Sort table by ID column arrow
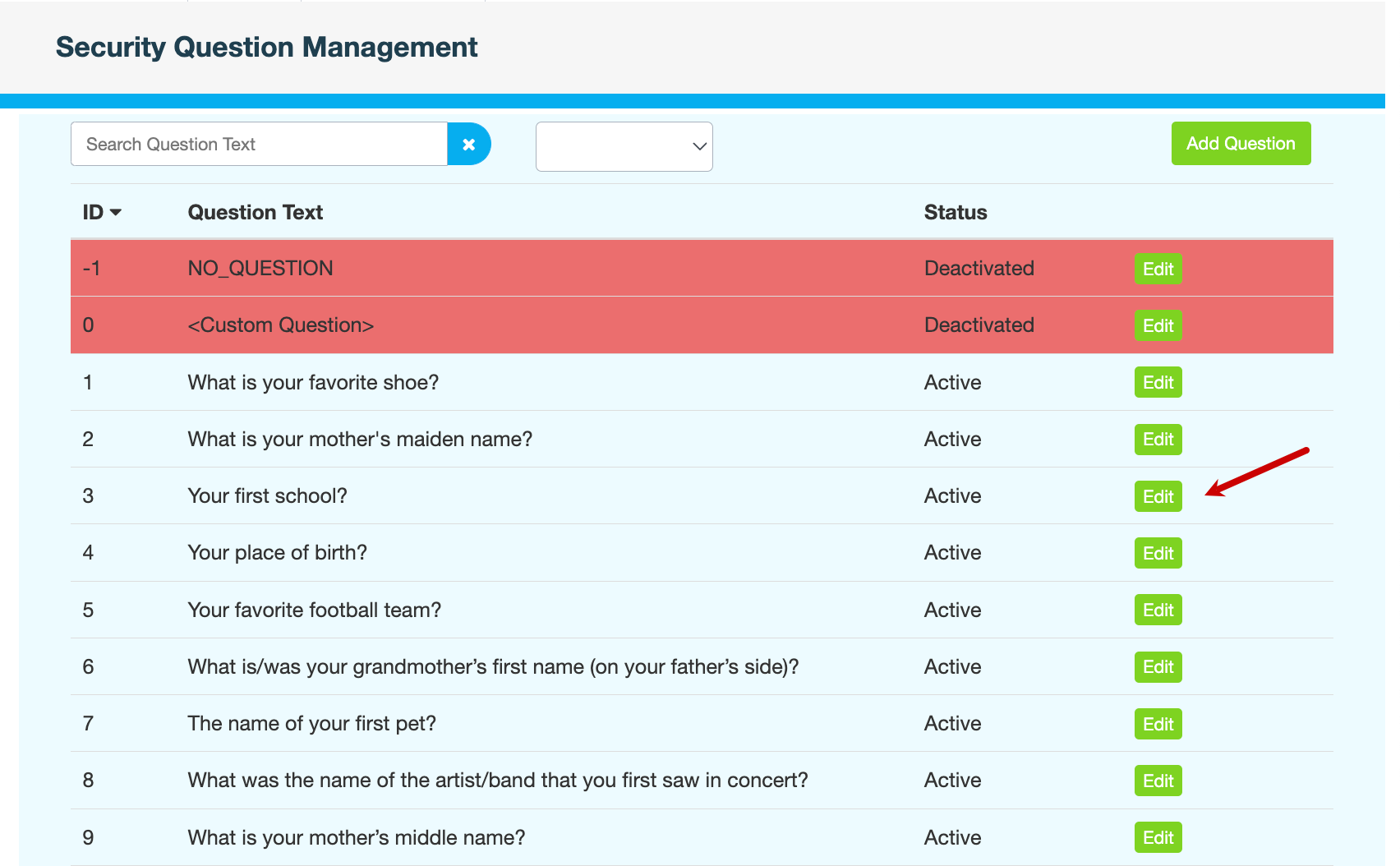This screenshot has width=1400, height=866. click(x=116, y=213)
